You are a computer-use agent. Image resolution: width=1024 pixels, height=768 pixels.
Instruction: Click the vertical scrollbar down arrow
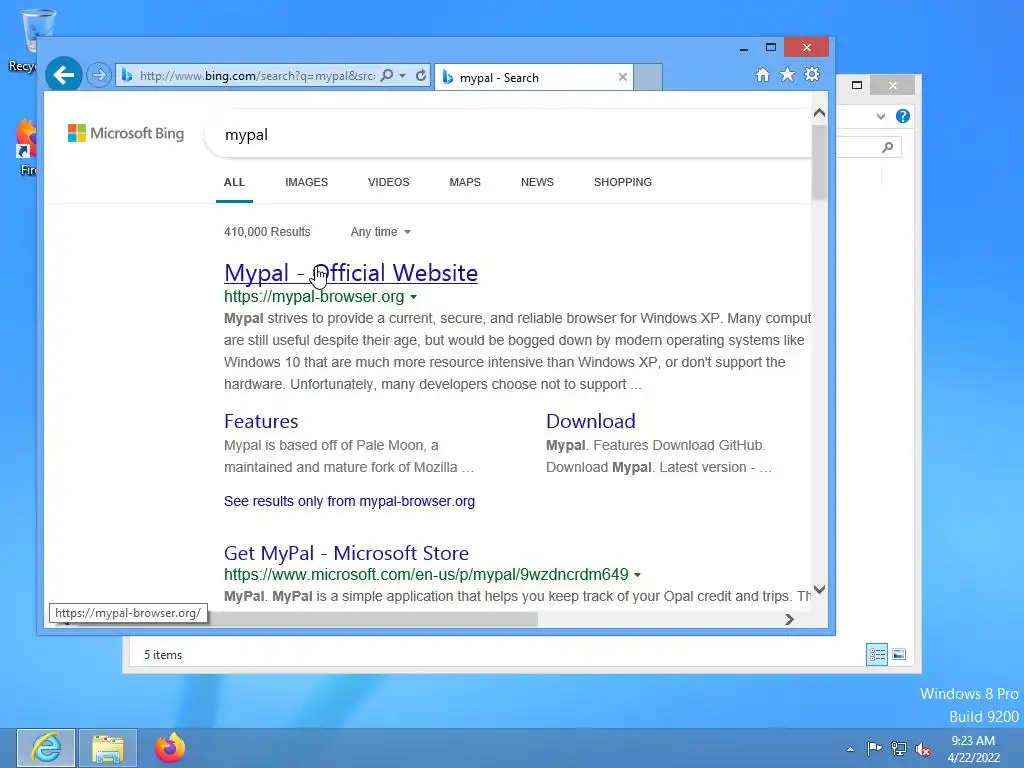tap(820, 589)
